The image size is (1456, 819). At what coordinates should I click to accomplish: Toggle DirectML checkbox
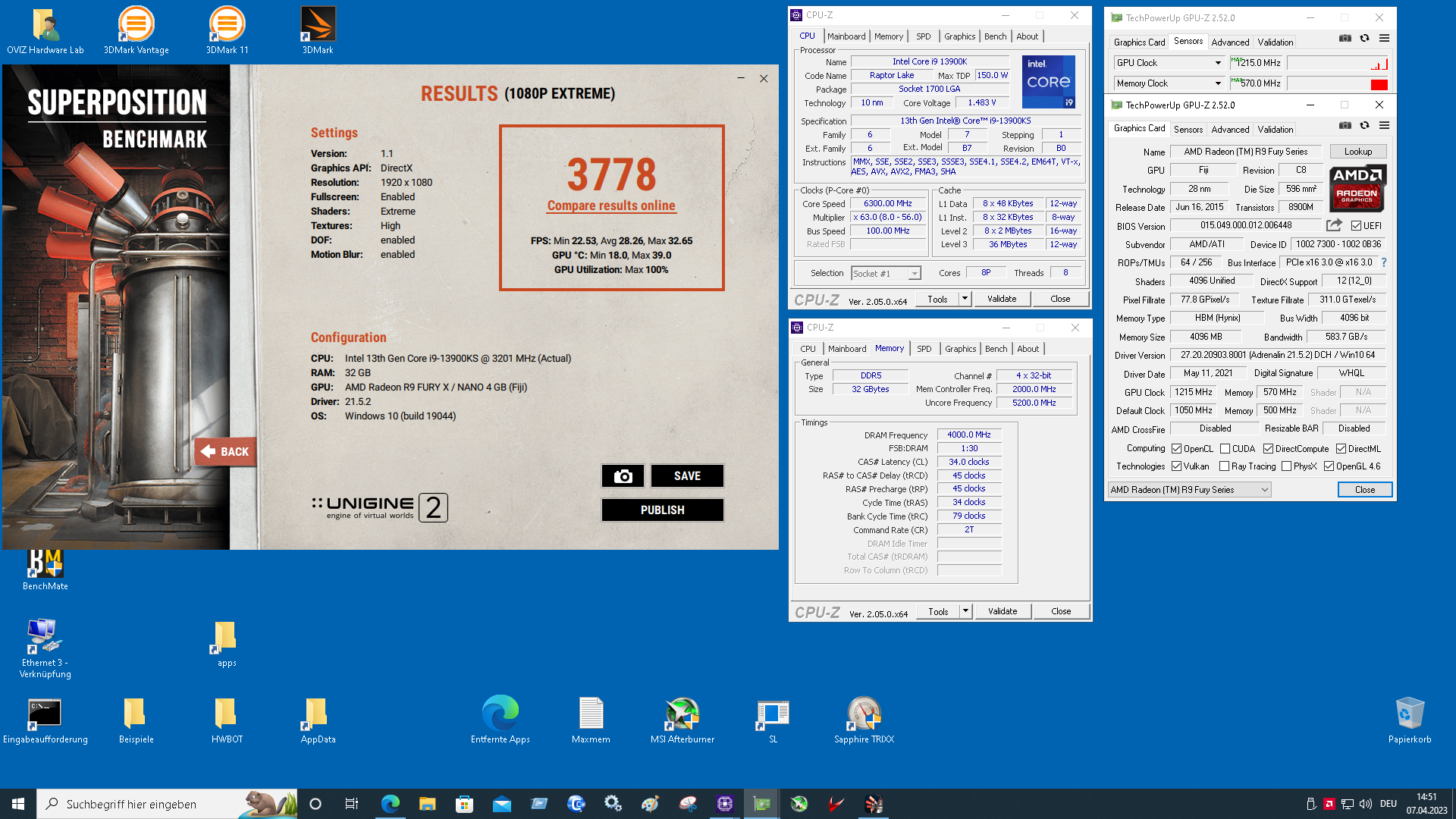click(1341, 449)
